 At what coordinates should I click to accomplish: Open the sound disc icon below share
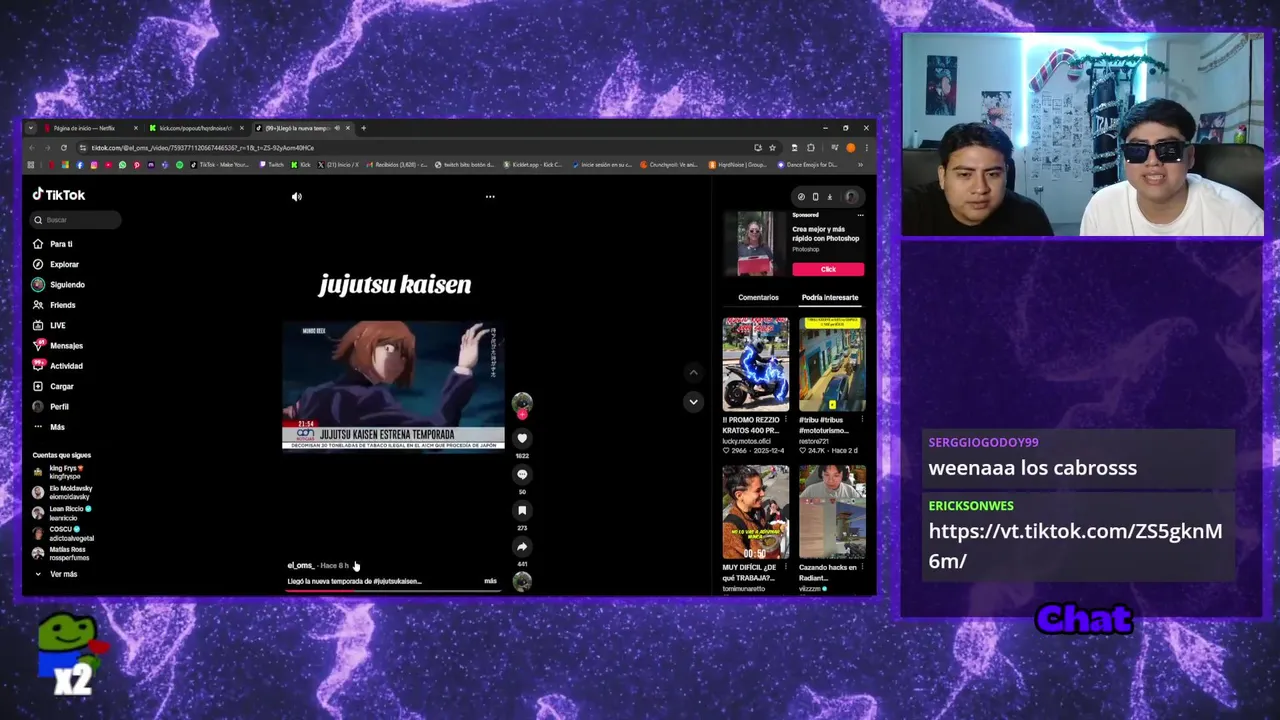point(522,582)
